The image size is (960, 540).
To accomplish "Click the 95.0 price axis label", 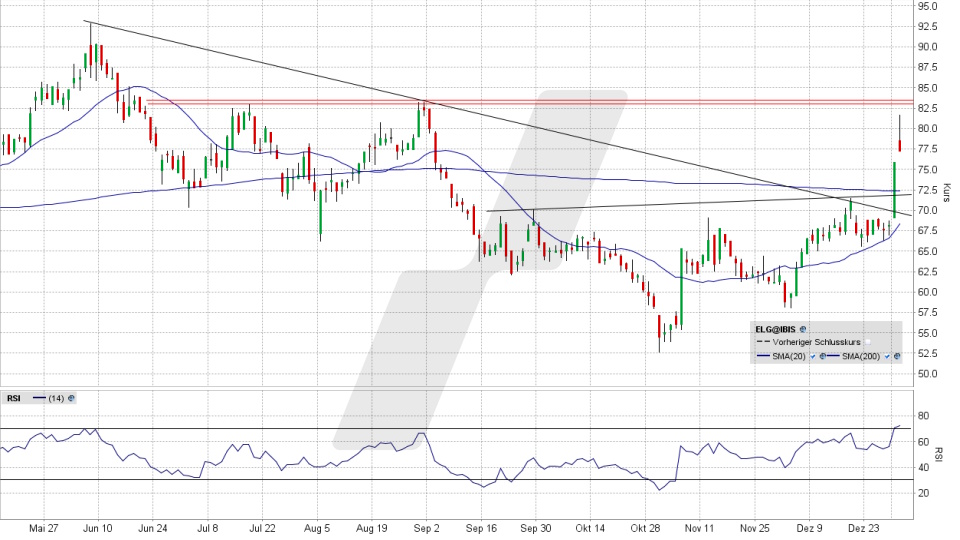I will click(x=927, y=6).
